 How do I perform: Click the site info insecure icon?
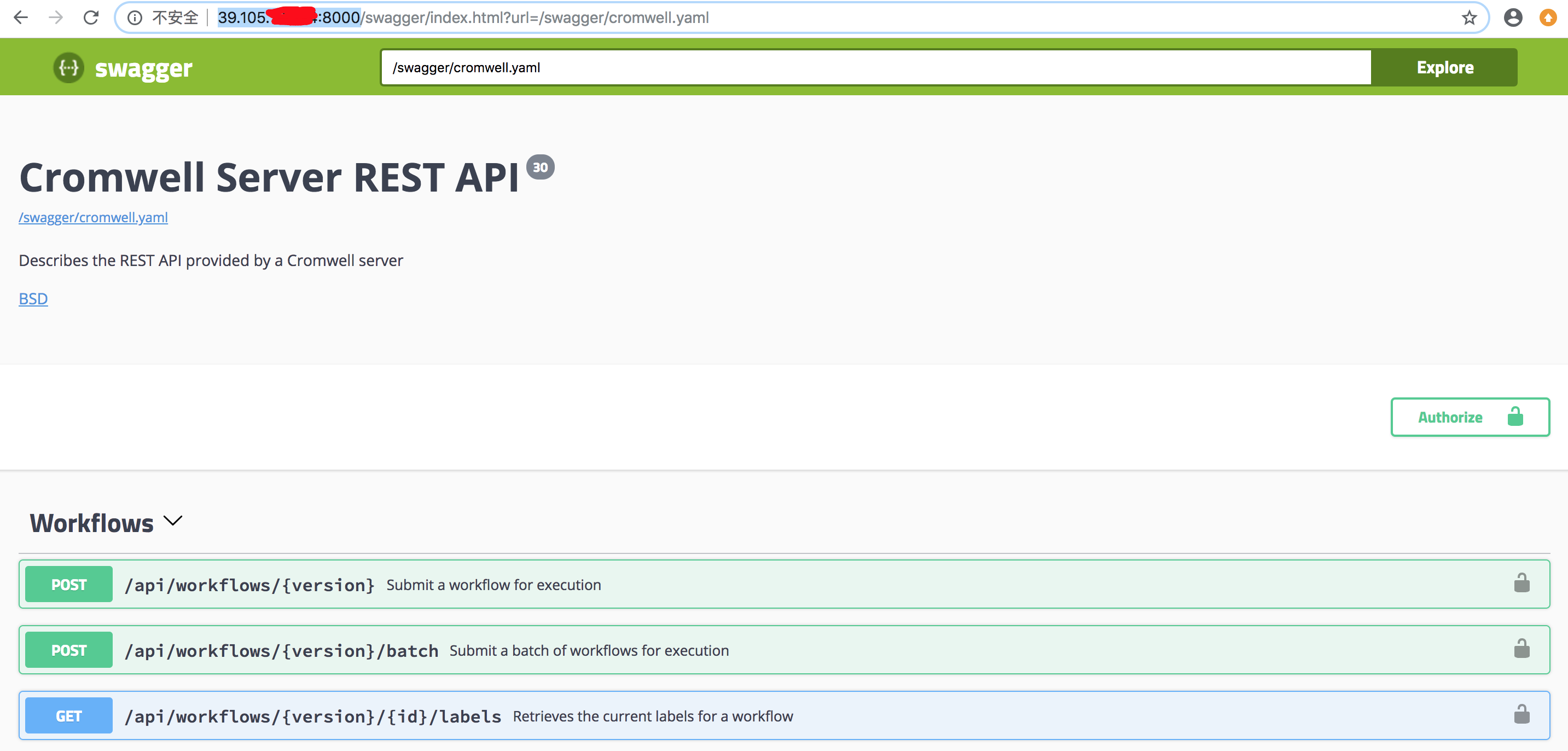pyautogui.click(x=135, y=18)
